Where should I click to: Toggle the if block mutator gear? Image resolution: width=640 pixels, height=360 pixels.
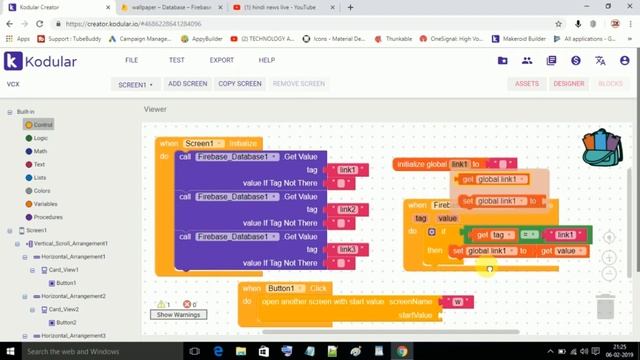431,232
